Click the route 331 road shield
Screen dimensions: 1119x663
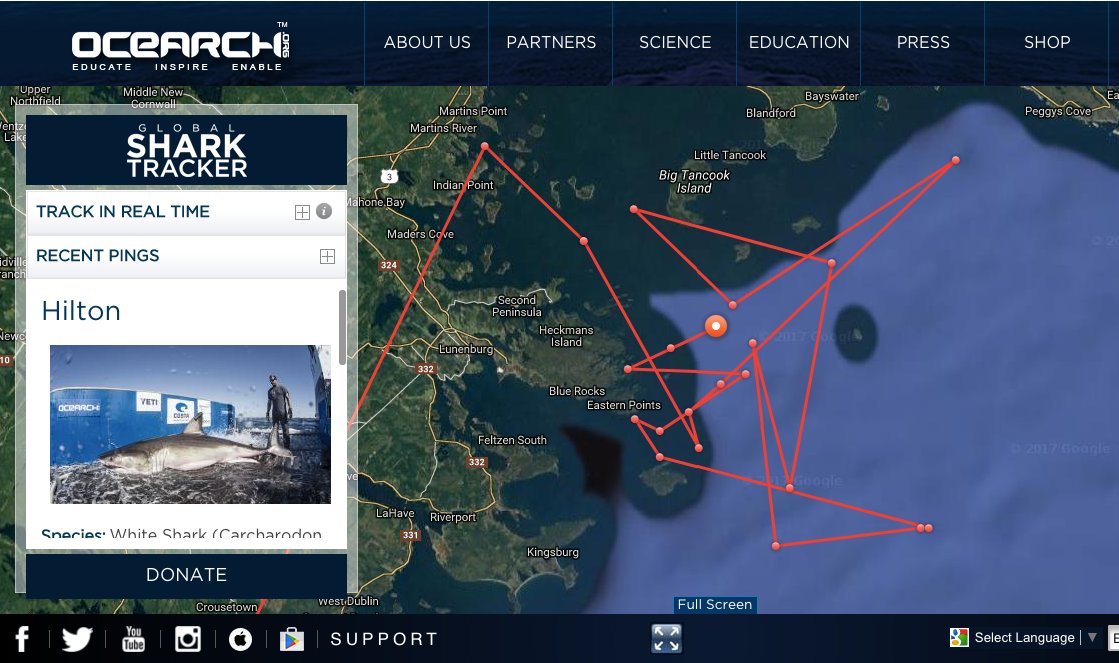coord(410,535)
